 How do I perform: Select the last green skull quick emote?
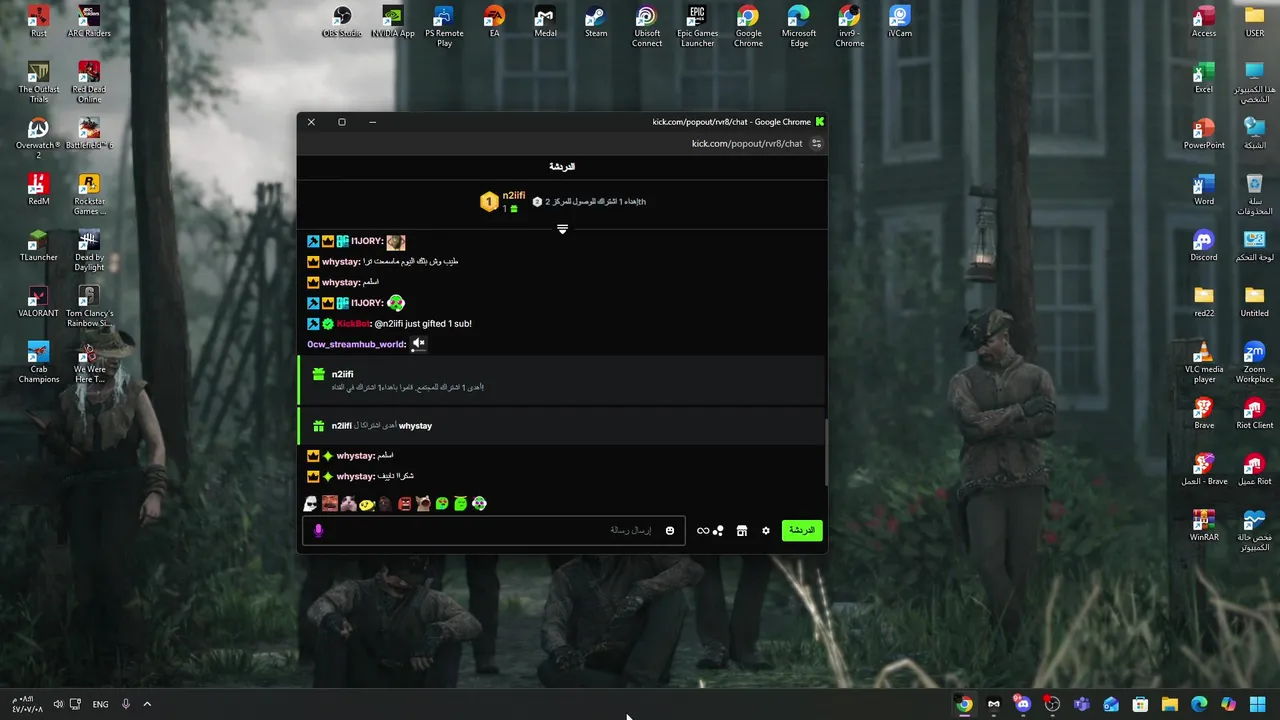[479, 504]
